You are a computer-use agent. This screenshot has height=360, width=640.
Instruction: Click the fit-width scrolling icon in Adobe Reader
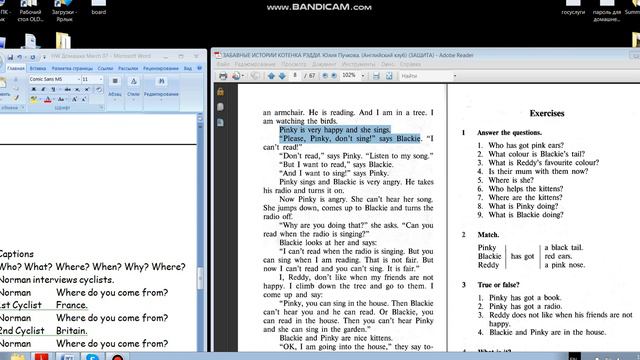coord(376,76)
